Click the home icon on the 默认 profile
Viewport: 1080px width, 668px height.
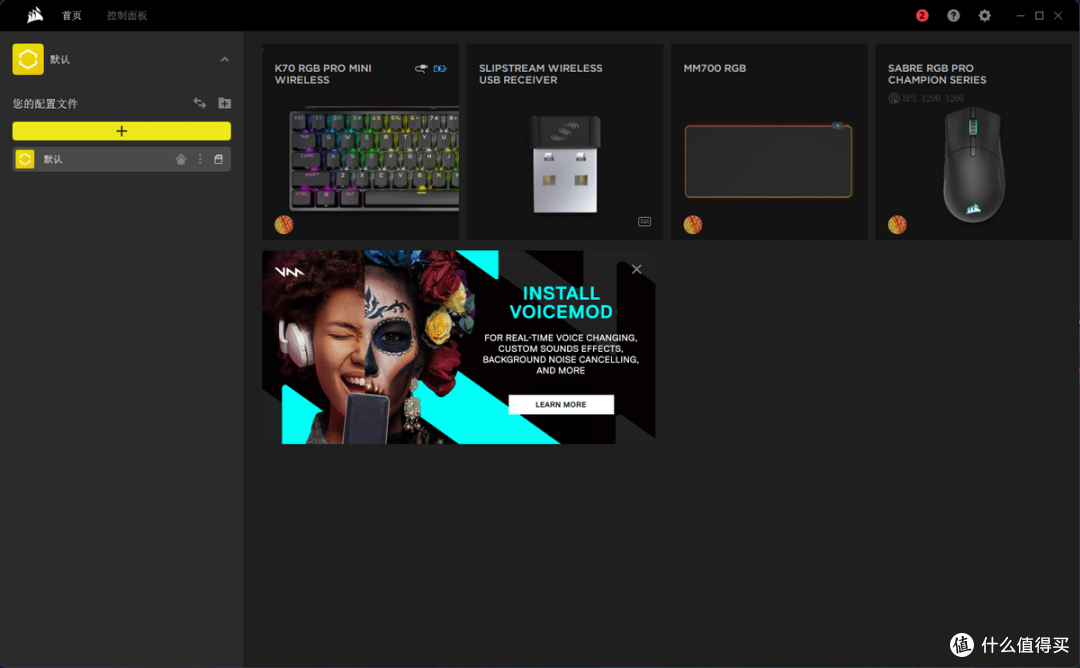click(x=180, y=159)
